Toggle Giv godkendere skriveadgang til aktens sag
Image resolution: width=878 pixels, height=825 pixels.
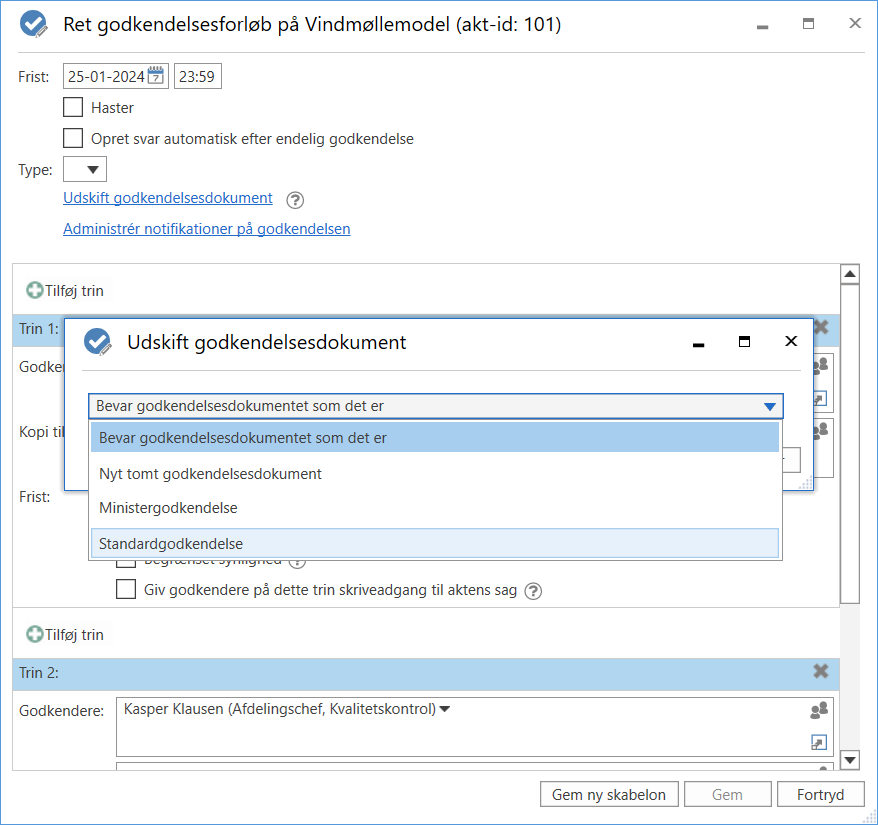(126, 589)
